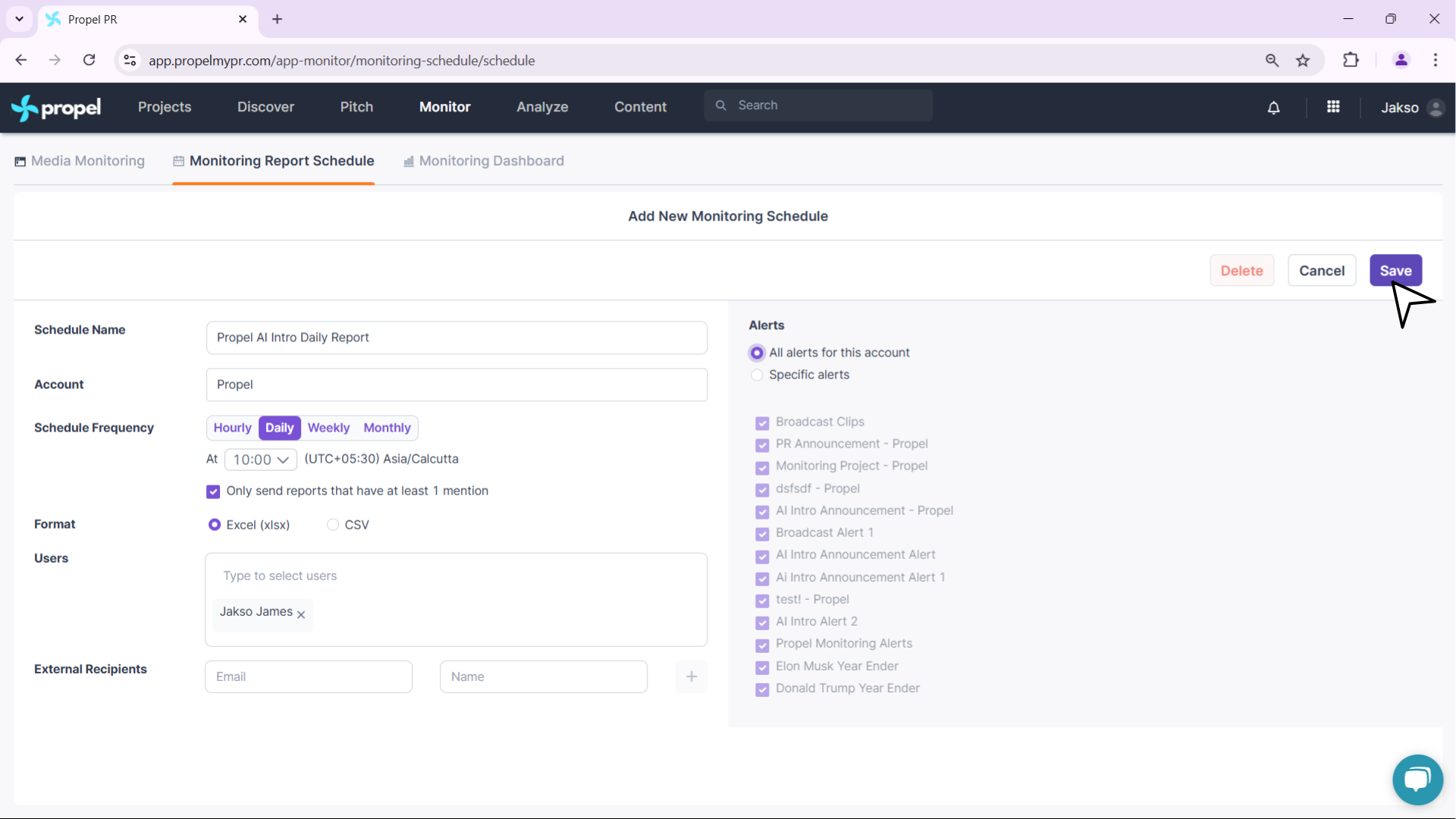Click the Delete button

tap(1242, 271)
